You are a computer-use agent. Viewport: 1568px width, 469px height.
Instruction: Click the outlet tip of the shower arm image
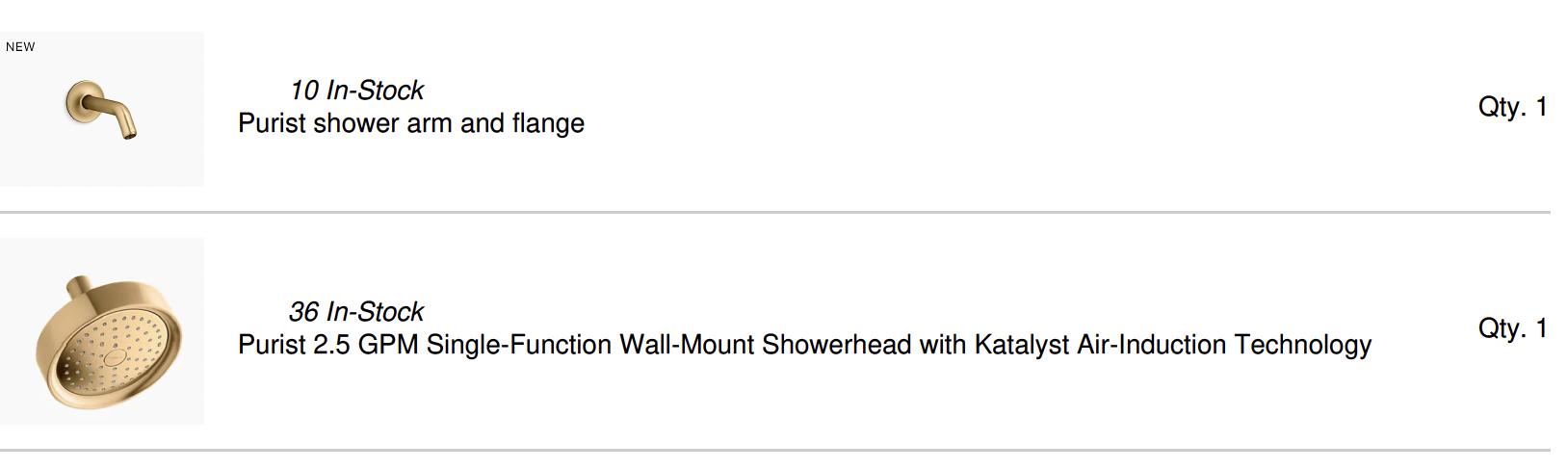click(x=130, y=135)
